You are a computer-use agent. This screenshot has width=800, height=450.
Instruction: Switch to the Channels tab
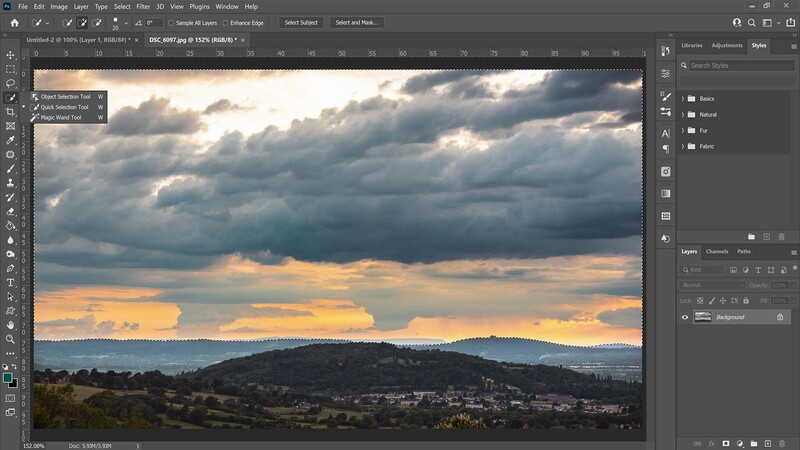click(x=716, y=252)
